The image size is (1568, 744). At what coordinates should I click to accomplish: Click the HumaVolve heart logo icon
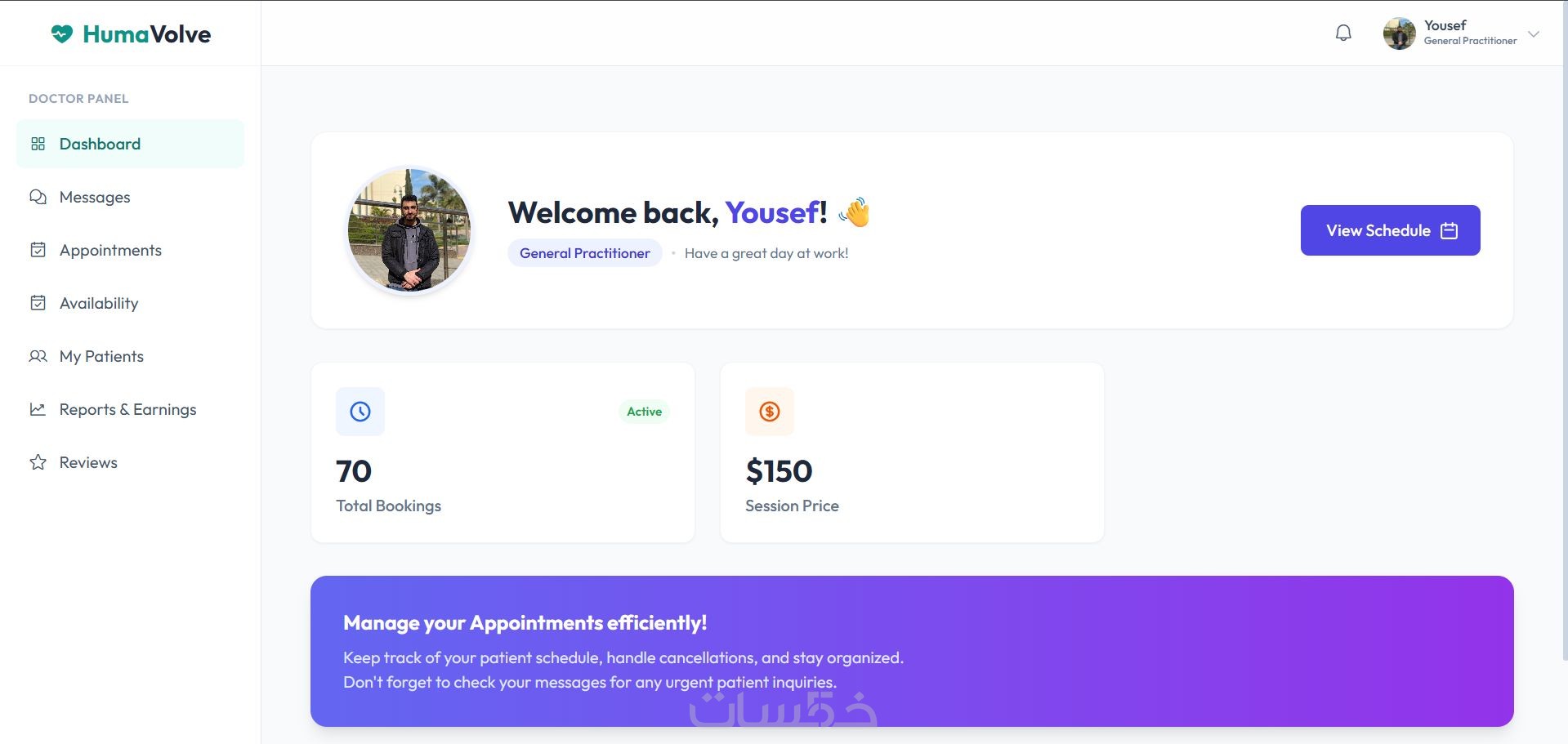pyautogui.click(x=62, y=33)
